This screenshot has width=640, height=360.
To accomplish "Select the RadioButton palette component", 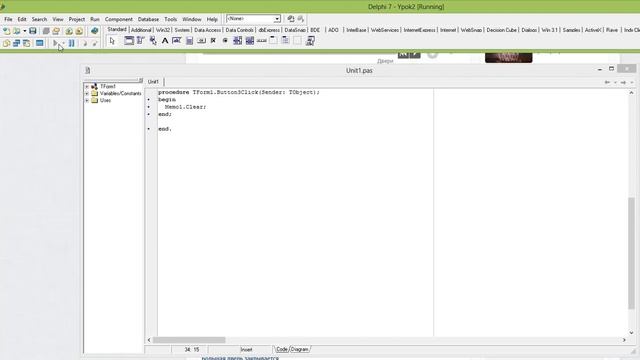I will (225, 40).
